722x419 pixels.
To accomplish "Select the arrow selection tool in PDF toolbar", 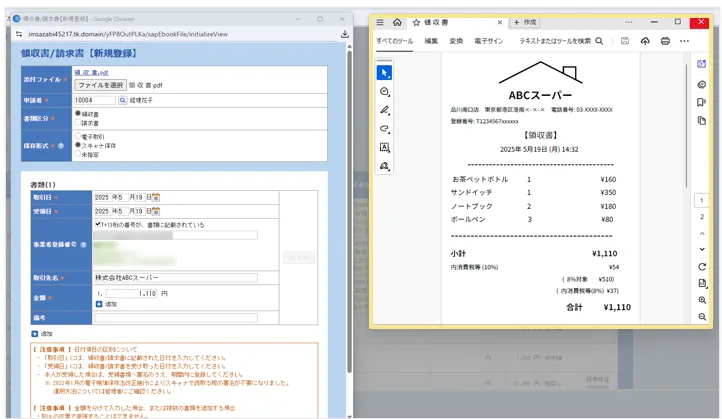I will 385,73.
